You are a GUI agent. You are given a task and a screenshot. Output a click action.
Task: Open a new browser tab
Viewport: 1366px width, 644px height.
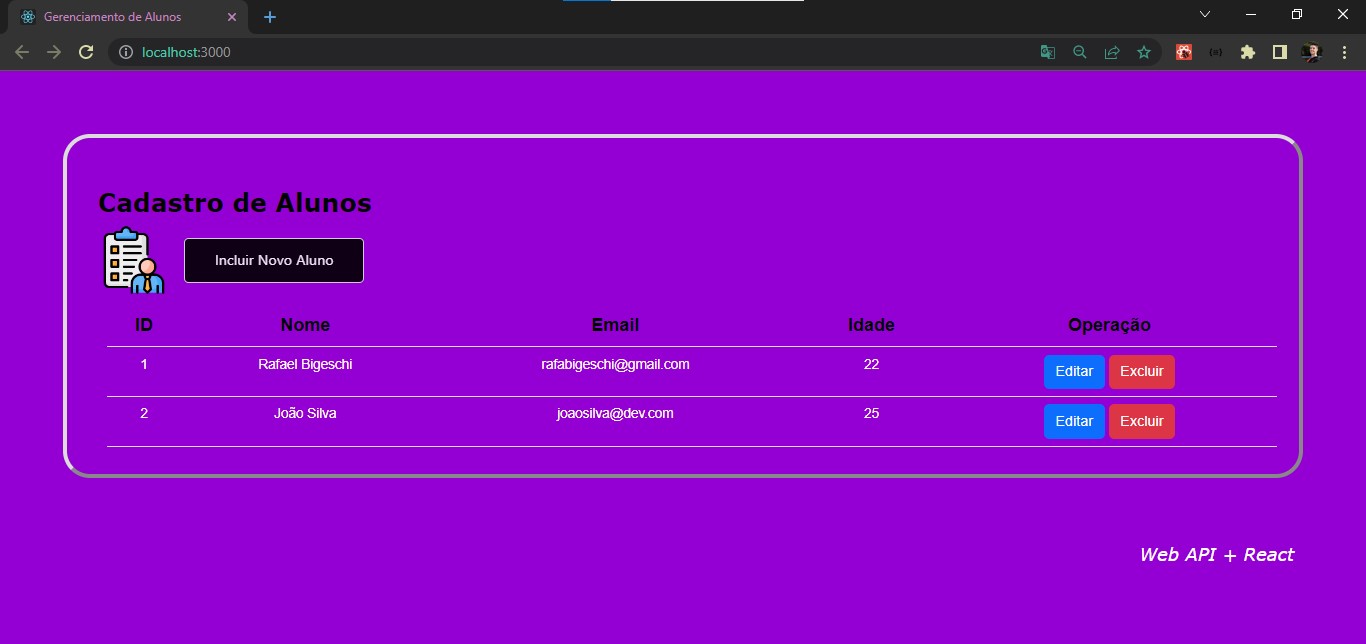268,16
